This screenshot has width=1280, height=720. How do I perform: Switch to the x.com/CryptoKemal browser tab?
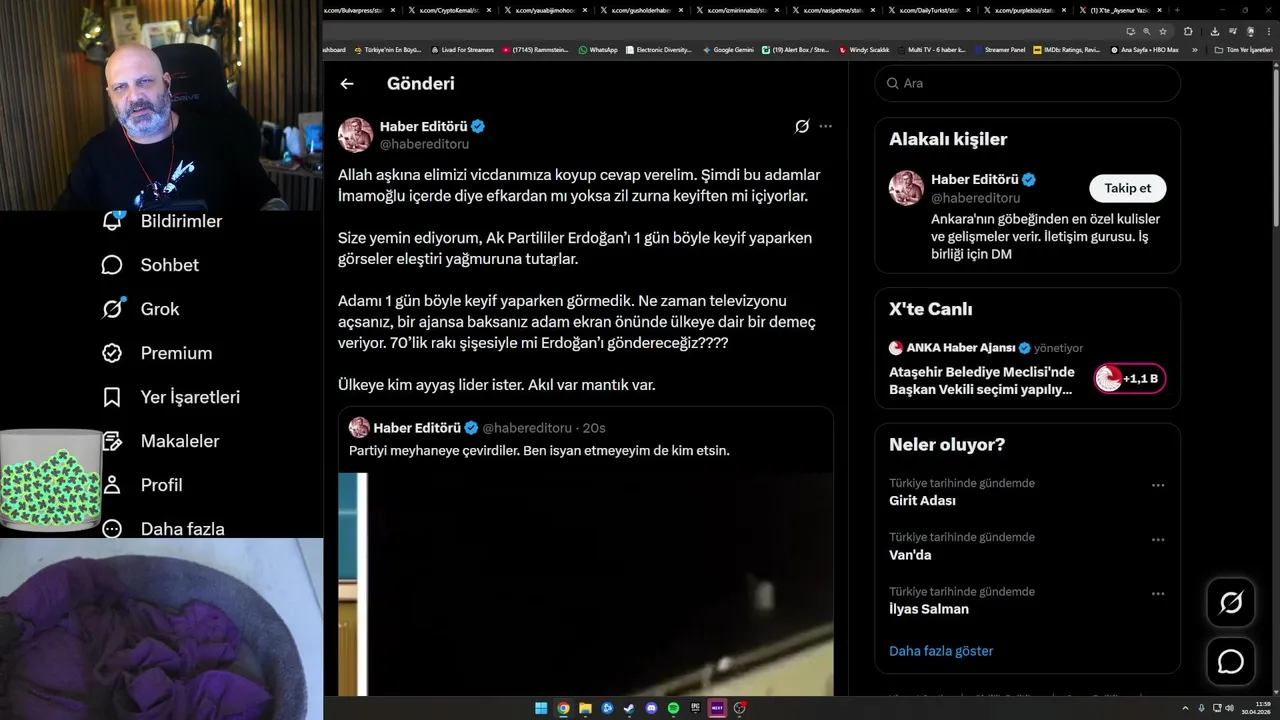click(450, 10)
